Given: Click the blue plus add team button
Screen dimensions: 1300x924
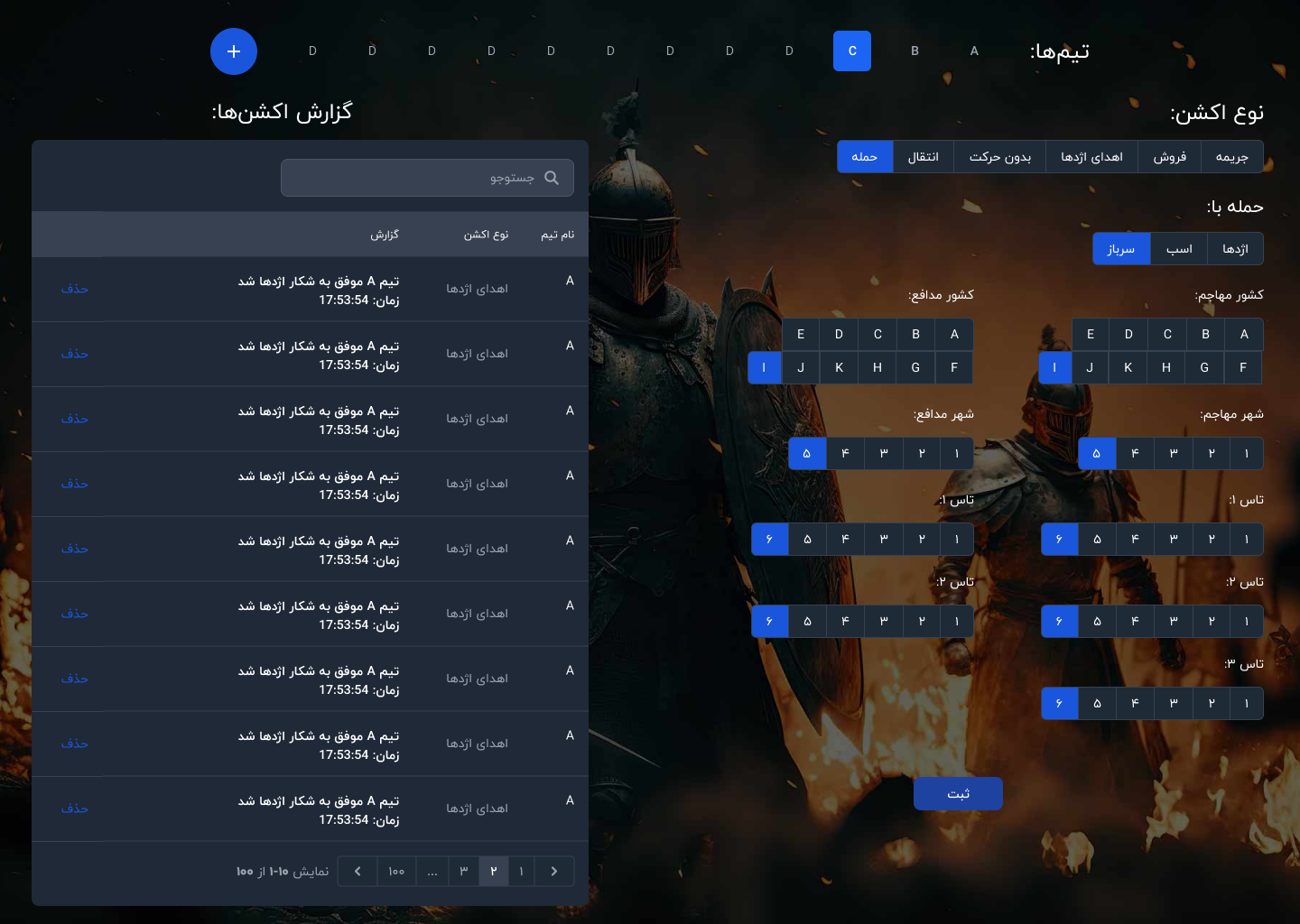Looking at the screenshot, I should [234, 51].
